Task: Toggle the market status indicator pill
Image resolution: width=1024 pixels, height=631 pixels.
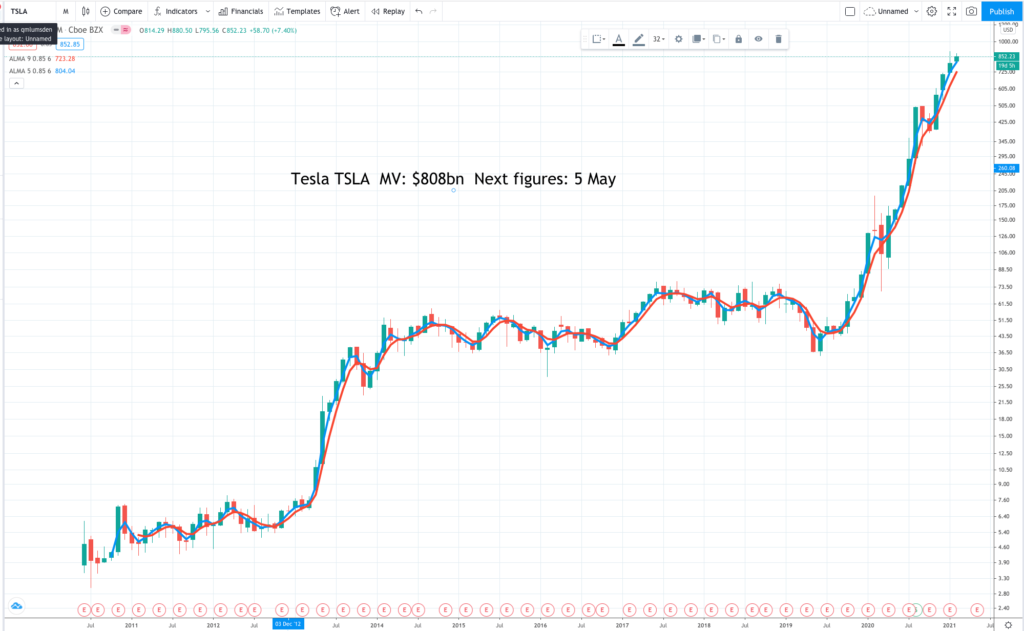Action: (121, 30)
